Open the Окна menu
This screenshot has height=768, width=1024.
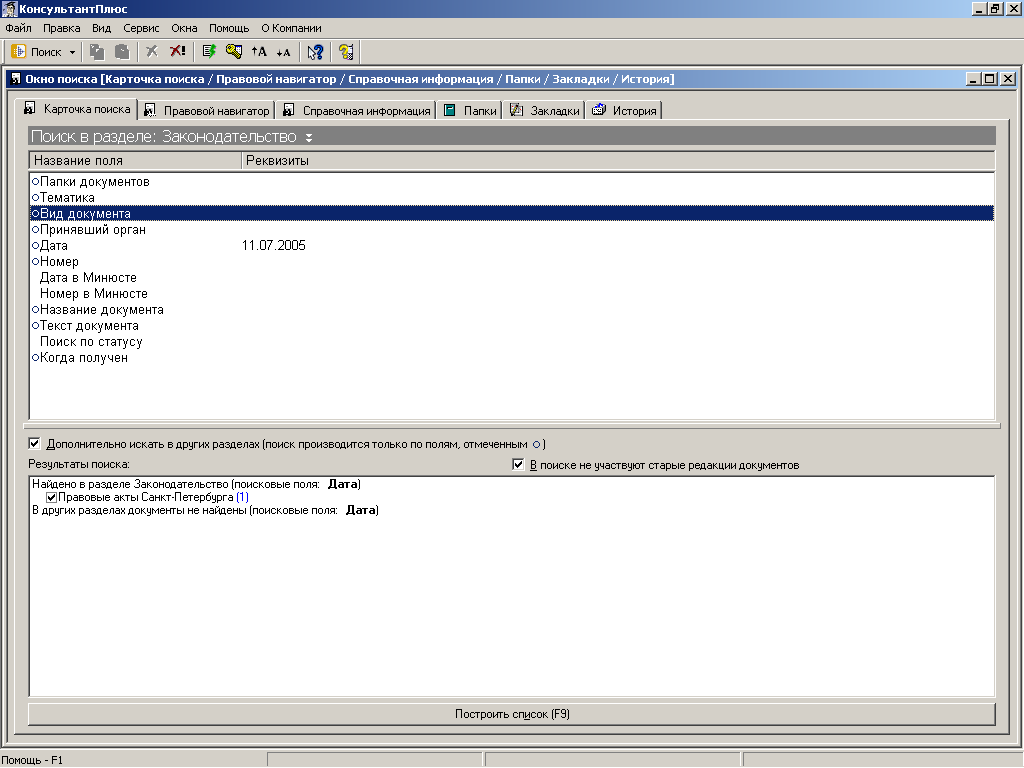pos(184,28)
